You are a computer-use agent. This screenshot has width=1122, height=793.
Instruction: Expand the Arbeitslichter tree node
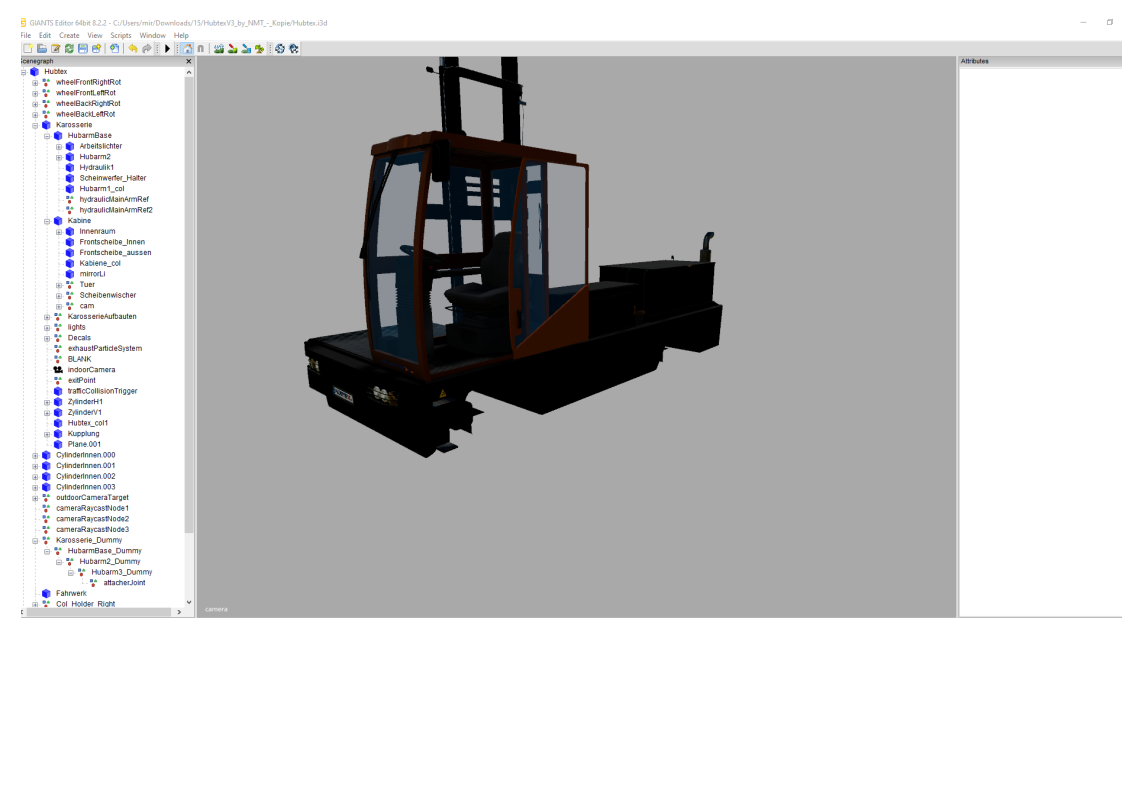tap(59, 146)
